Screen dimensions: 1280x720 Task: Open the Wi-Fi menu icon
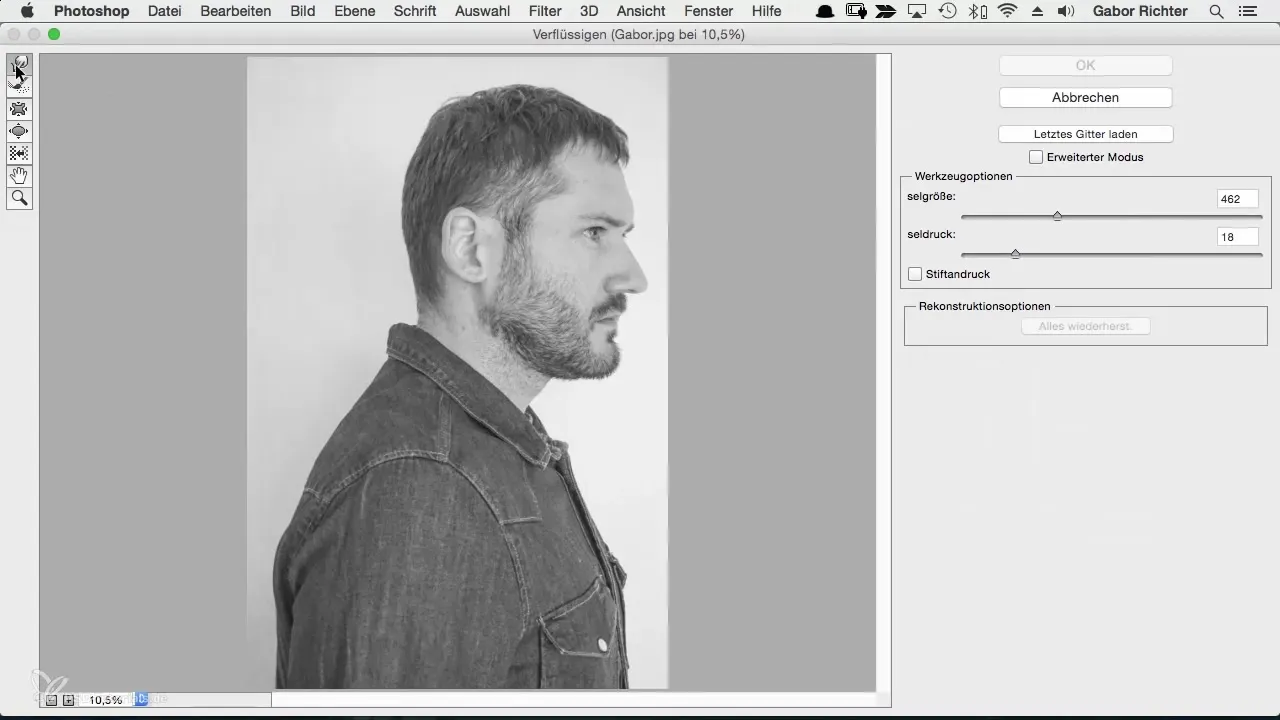point(1007,11)
